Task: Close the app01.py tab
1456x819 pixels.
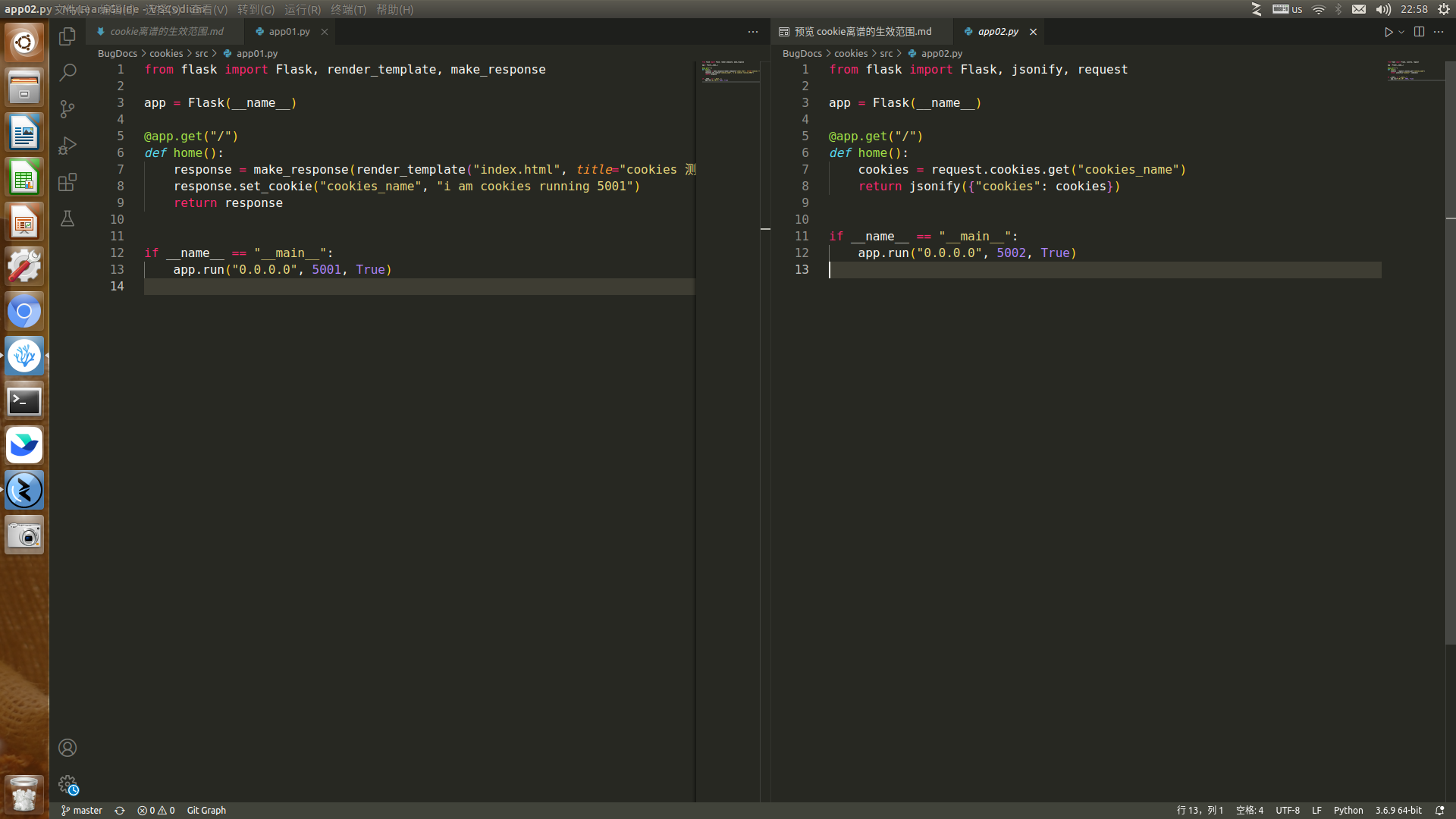Action: pos(325,32)
